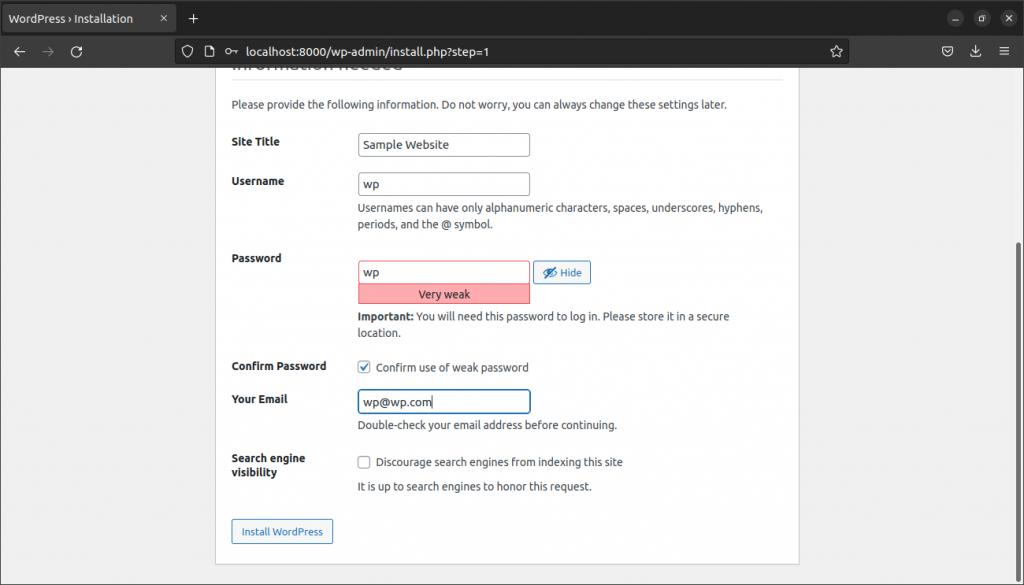Click the Password label
1024x585 pixels.
[x=256, y=258]
